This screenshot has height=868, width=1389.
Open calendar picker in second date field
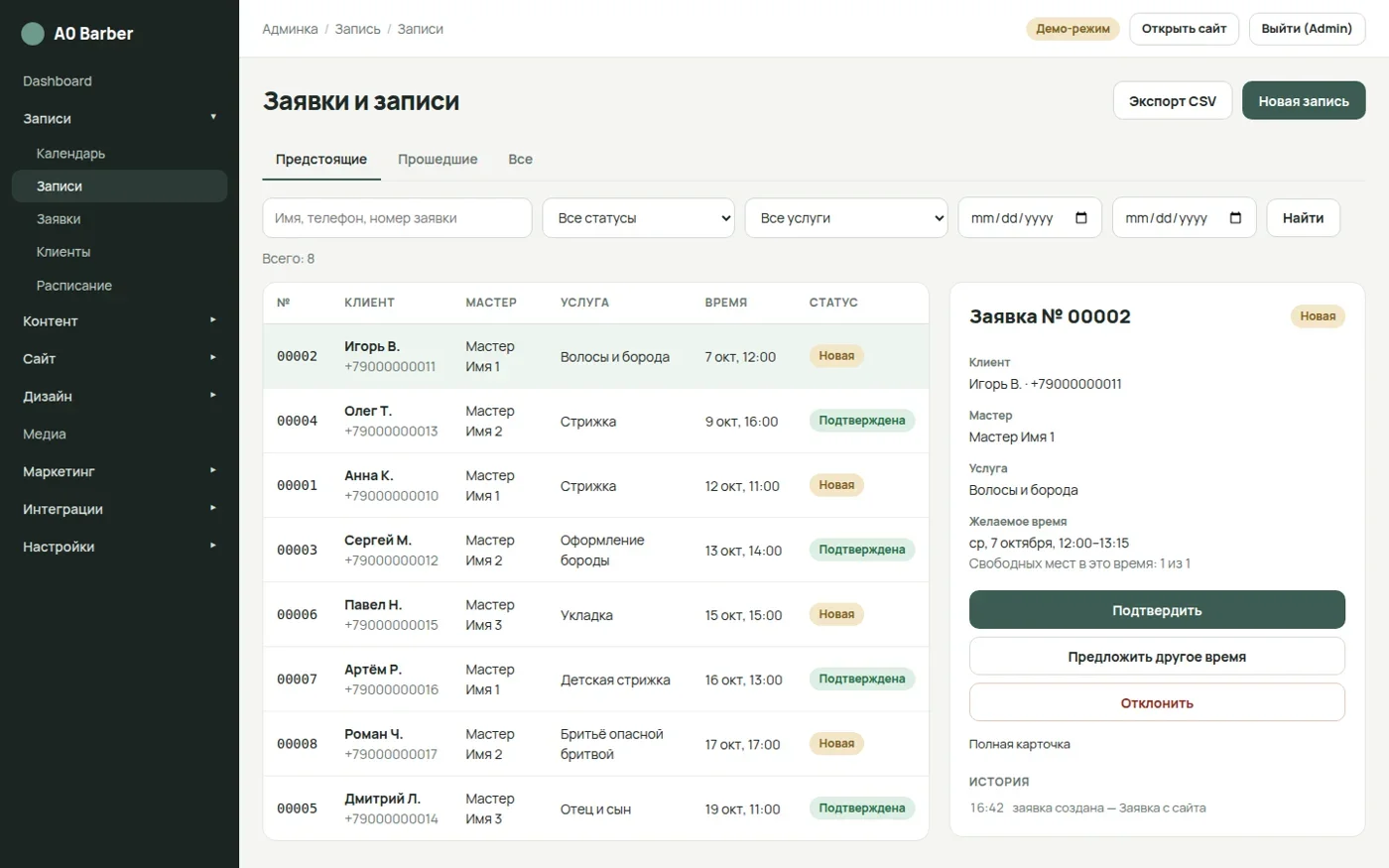1235,218
